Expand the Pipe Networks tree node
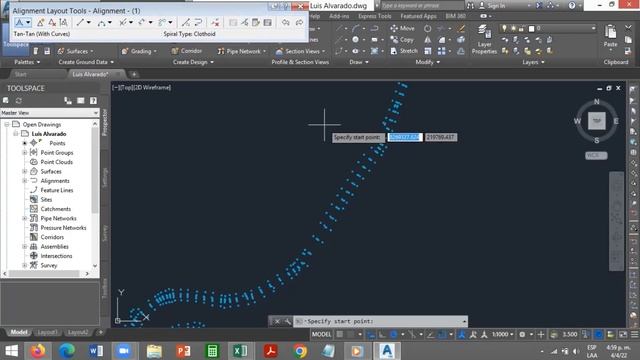Viewport: 640px width, 360px height. (24, 218)
